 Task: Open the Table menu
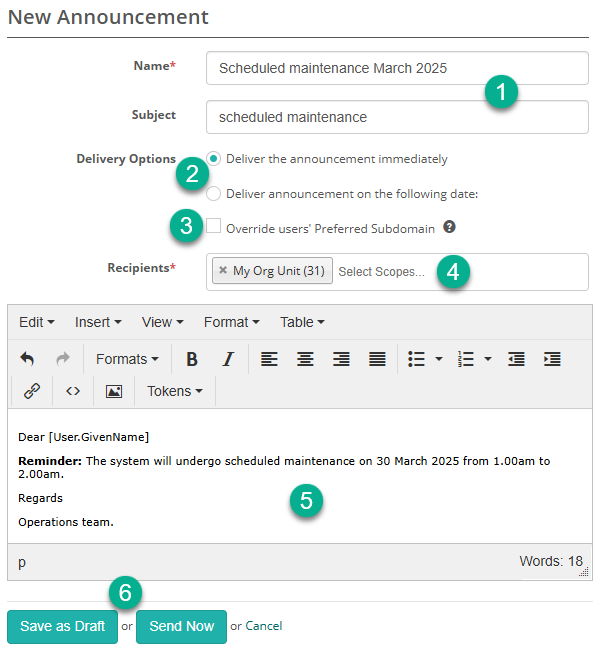tap(302, 322)
